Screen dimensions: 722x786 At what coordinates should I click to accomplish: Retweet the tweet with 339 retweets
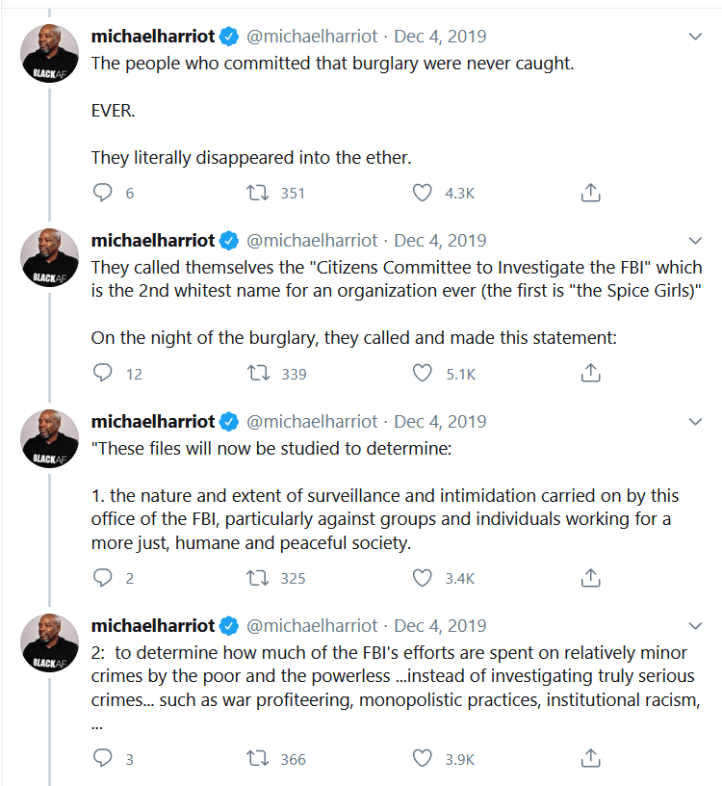(257, 373)
